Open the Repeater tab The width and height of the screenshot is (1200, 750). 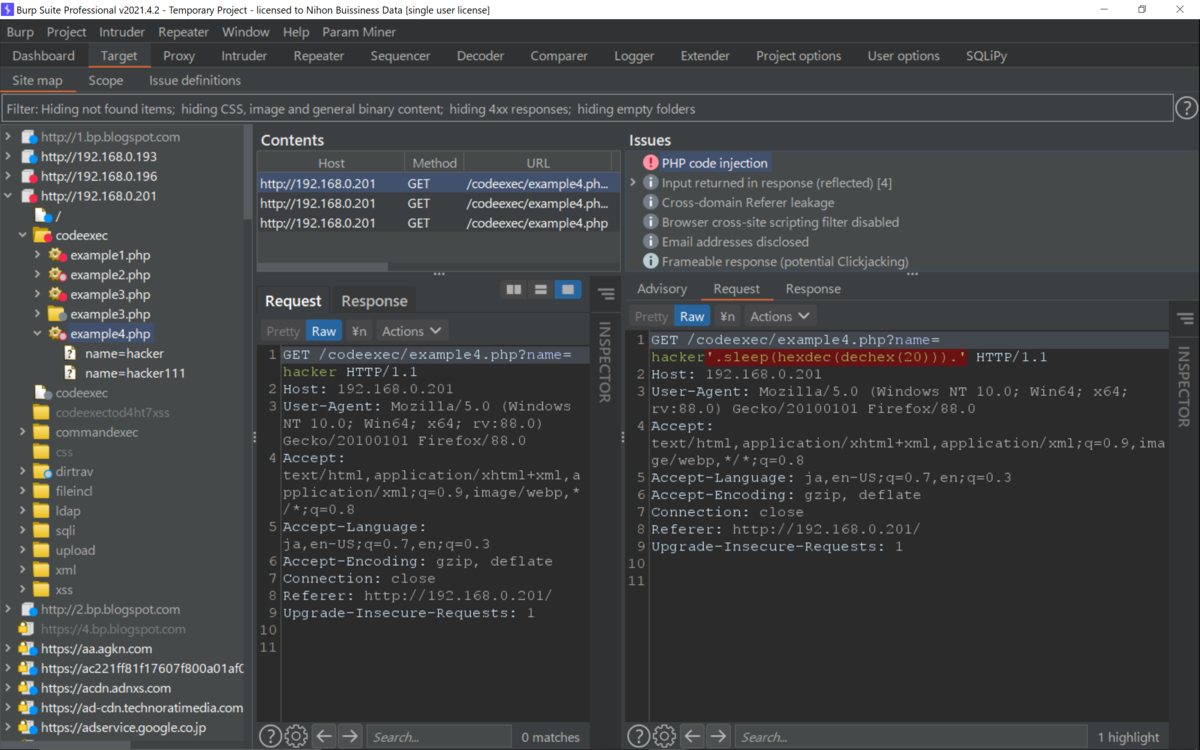319,56
